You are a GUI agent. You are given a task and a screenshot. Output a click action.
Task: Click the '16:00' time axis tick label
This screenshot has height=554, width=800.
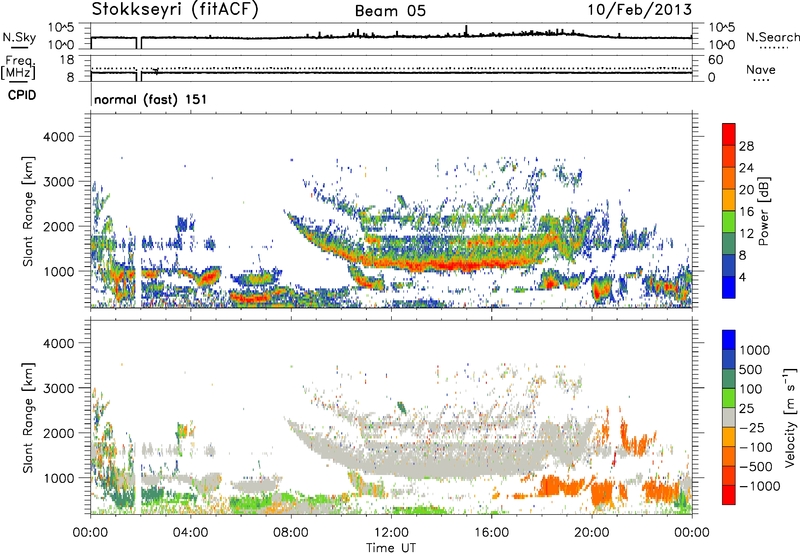coord(491,533)
